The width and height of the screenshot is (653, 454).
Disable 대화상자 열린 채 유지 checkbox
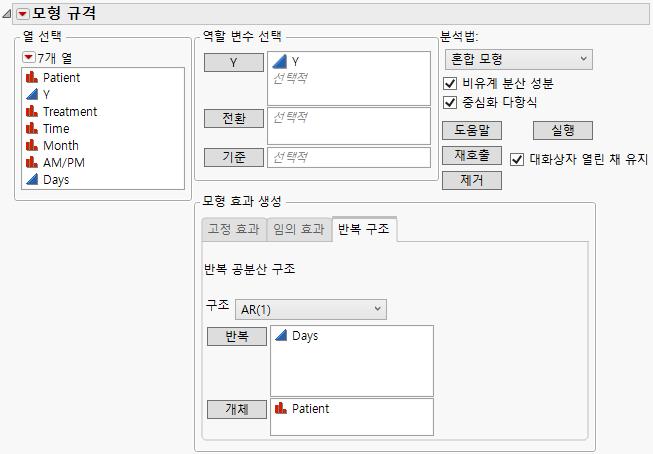coord(517,158)
